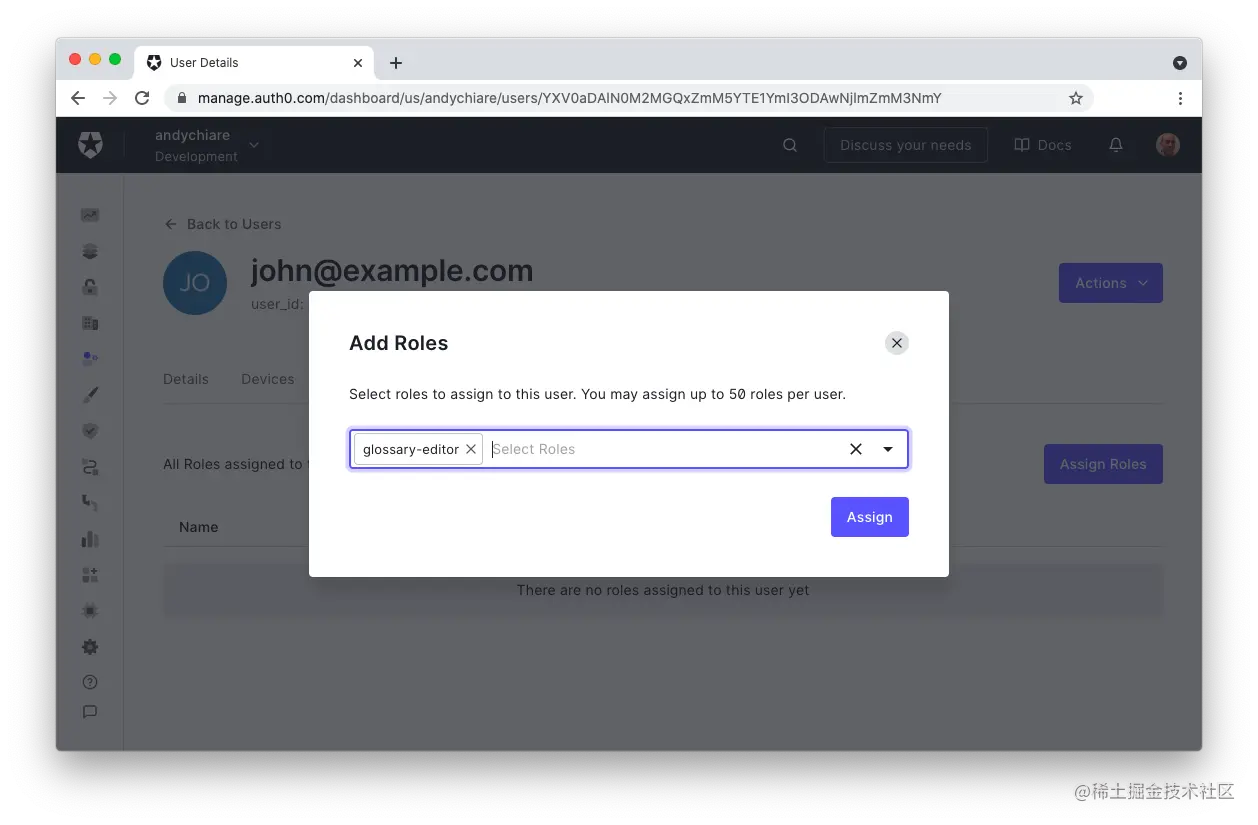Click the Assign button in the modal
The image size is (1258, 825).
pyautogui.click(x=869, y=517)
